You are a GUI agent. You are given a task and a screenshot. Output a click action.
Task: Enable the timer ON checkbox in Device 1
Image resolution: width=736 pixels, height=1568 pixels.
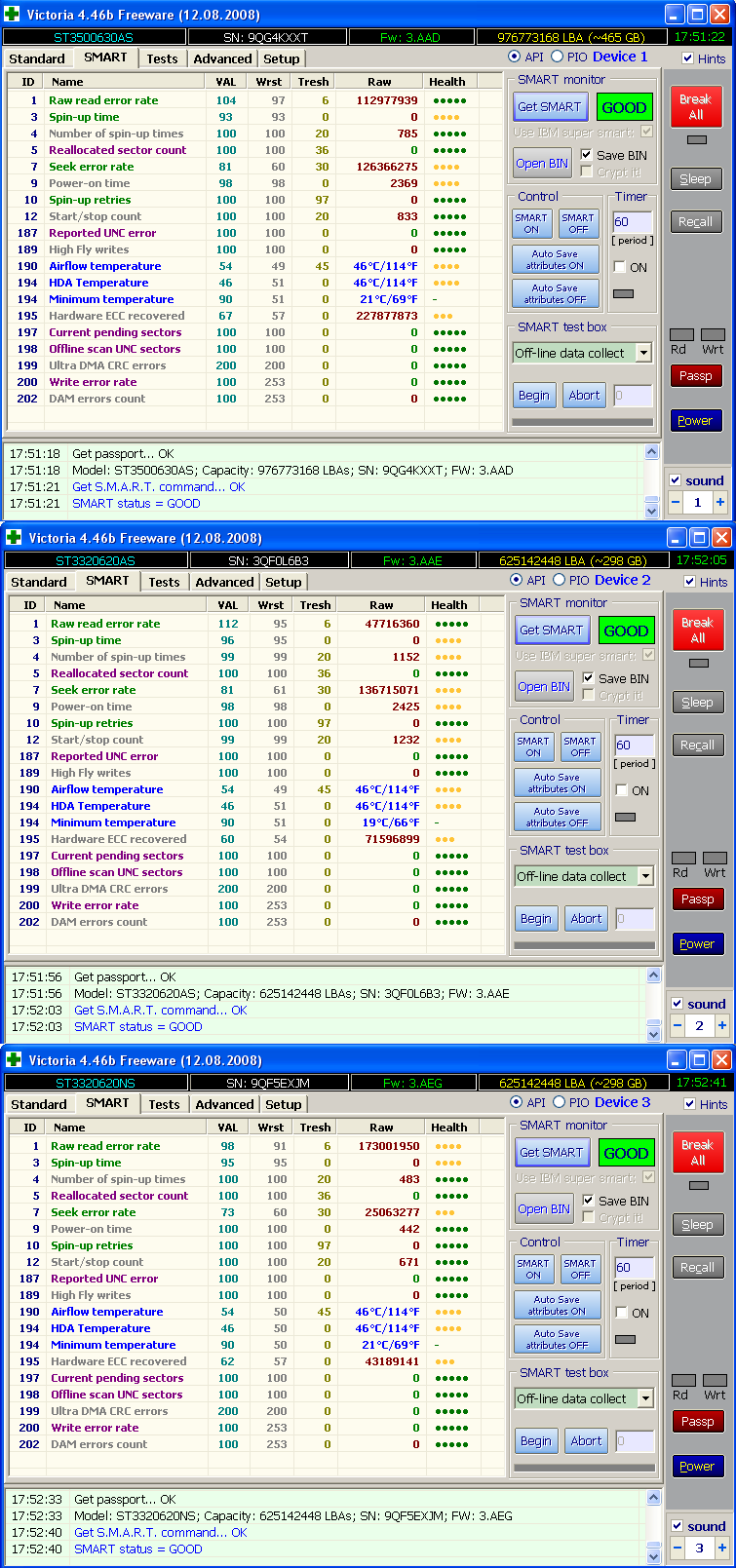click(x=619, y=267)
